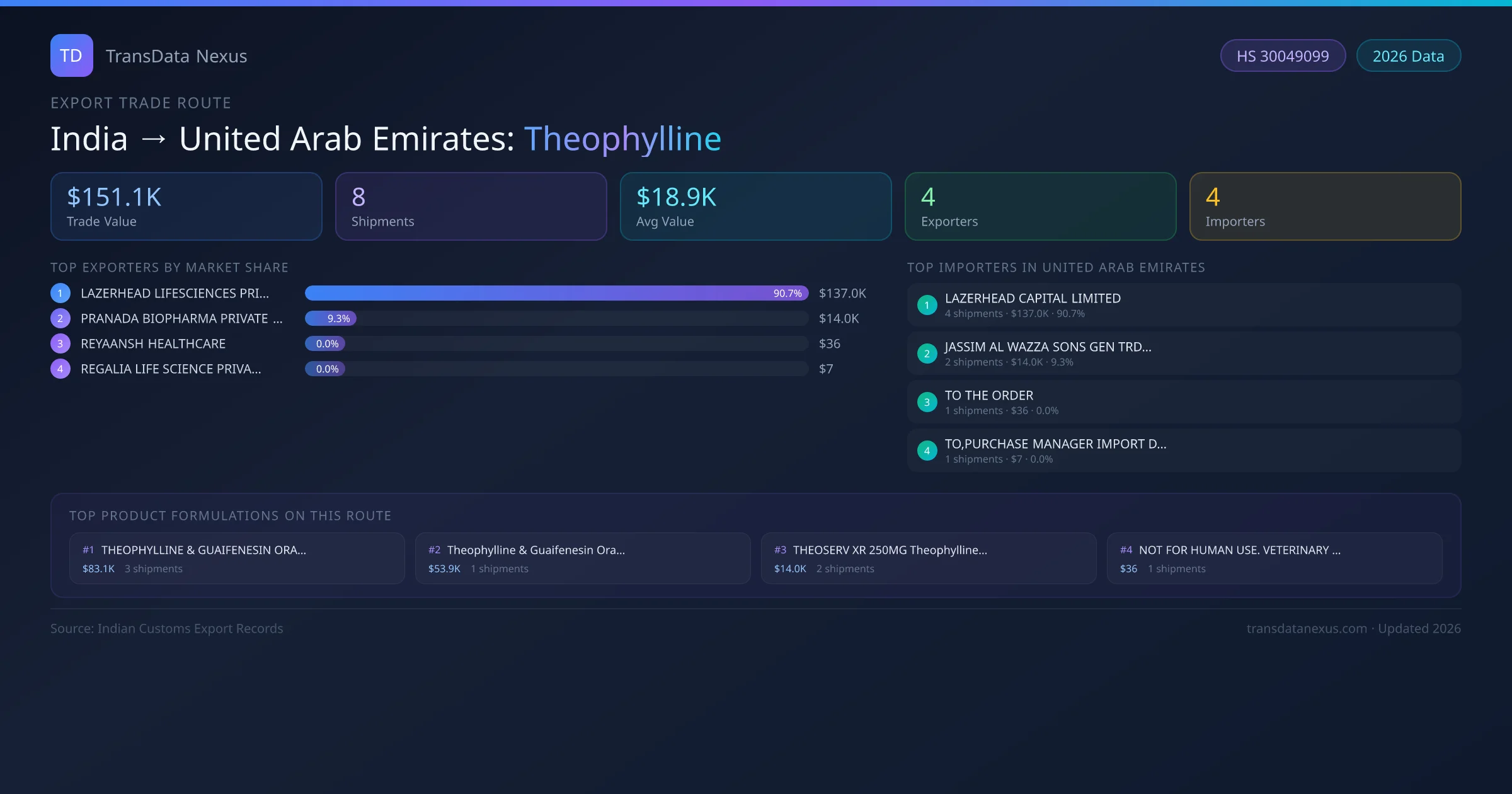Select the 8 Shipments stat card
1512x794 pixels.
[x=471, y=207]
